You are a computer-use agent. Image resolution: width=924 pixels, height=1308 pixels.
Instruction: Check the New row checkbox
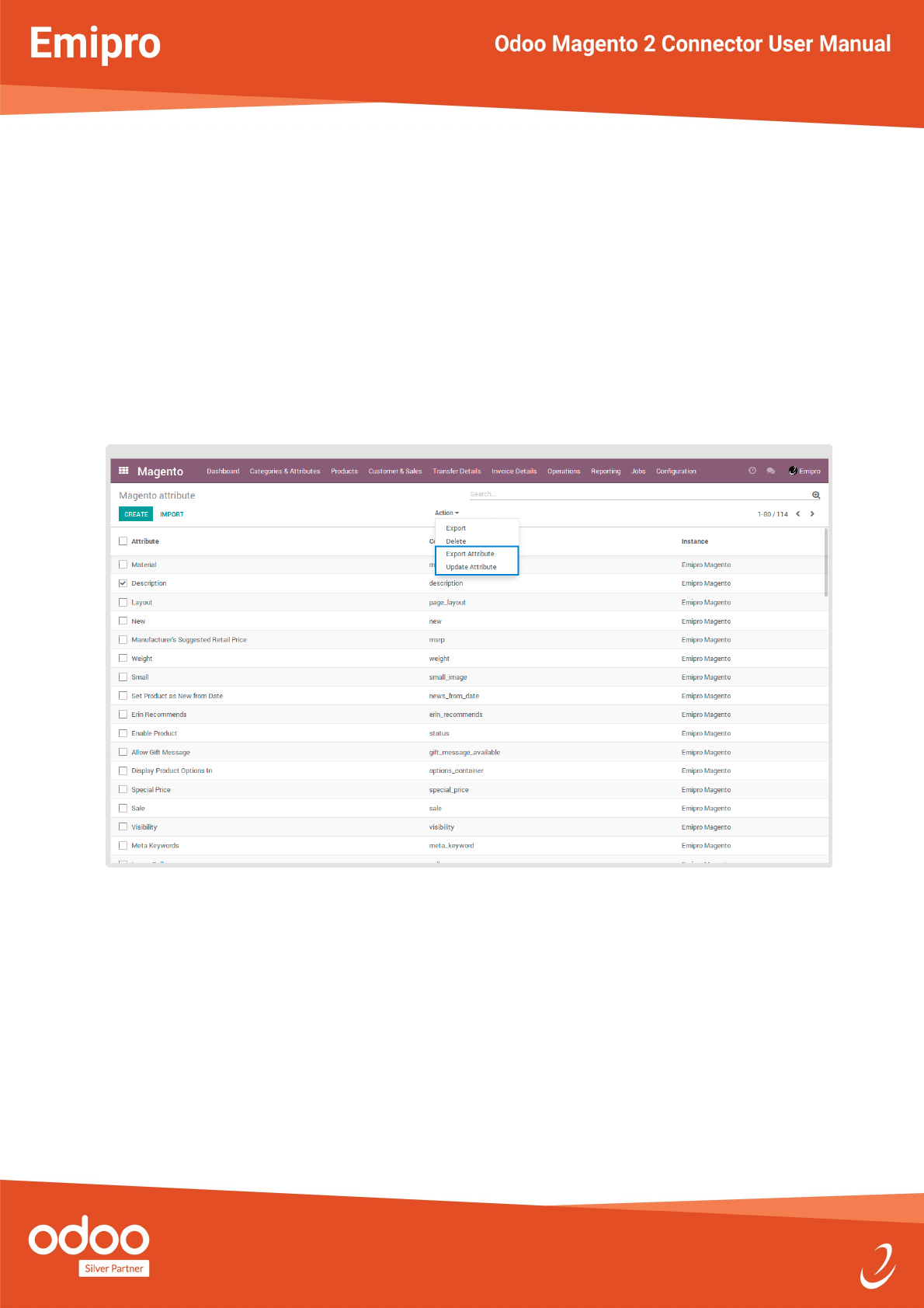pos(123,621)
